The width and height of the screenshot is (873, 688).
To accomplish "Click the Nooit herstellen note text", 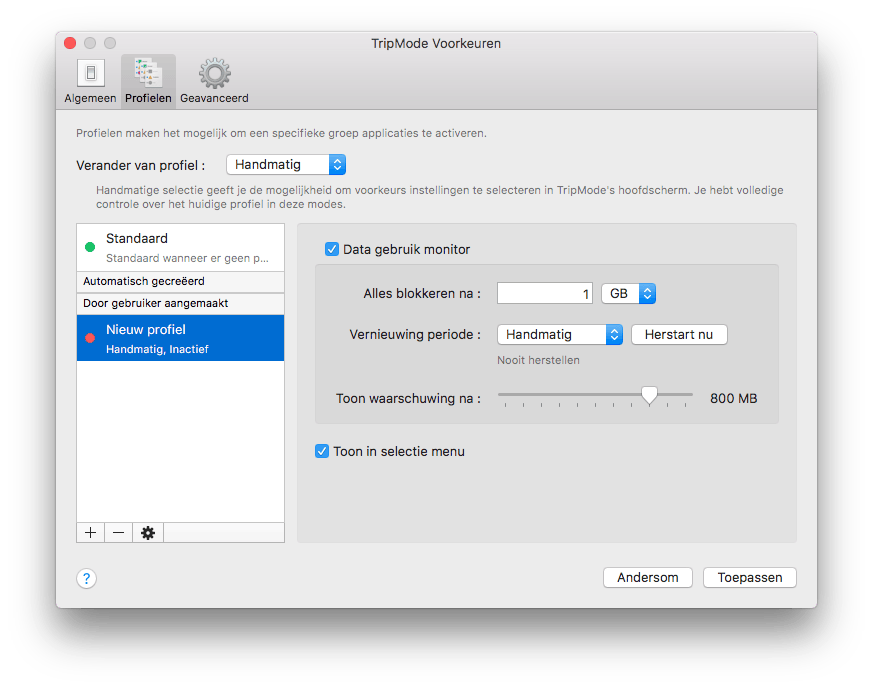I will click(x=538, y=360).
